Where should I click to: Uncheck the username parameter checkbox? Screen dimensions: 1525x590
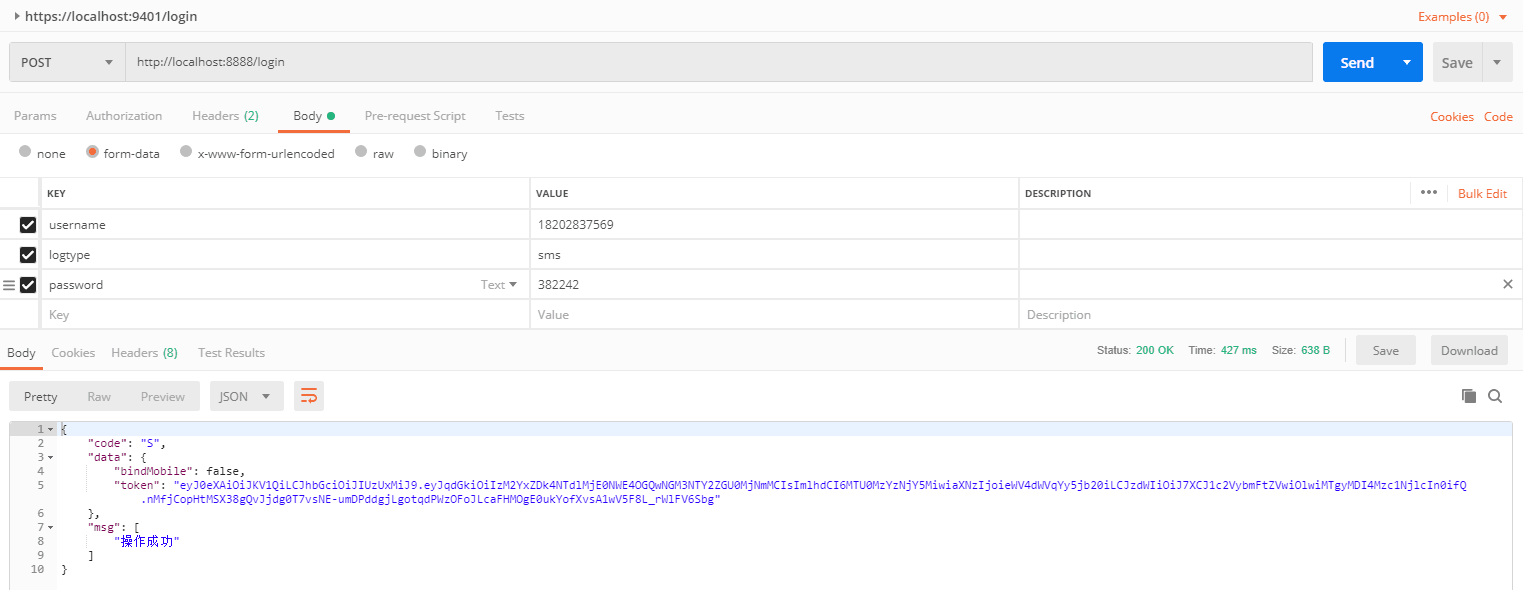(28, 225)
